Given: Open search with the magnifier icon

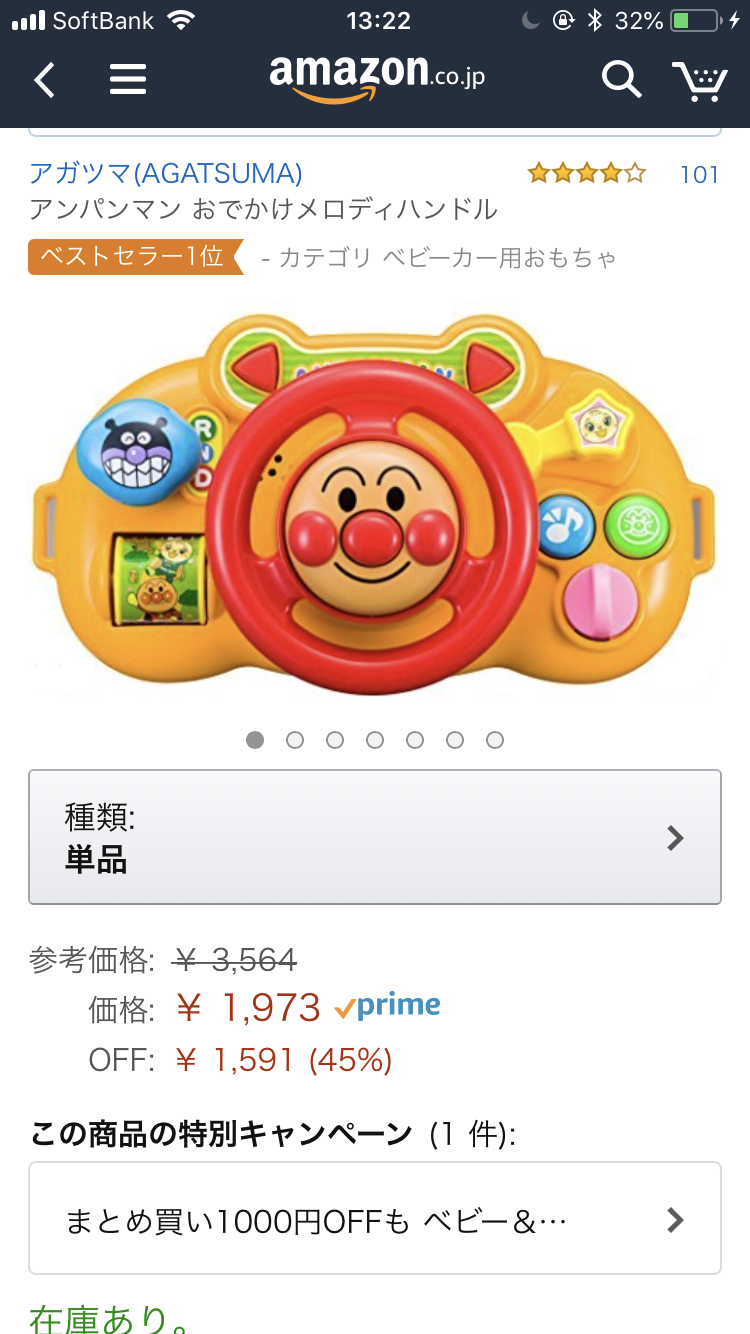Looking at the screenshot, I should point(621,79).
